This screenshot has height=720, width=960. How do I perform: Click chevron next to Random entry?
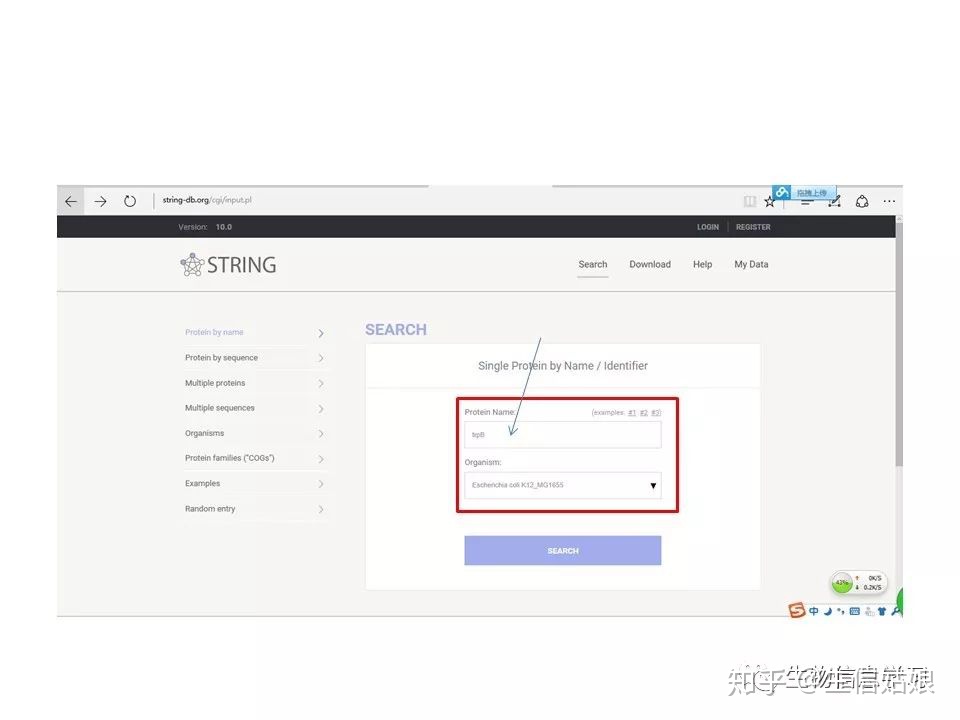tap(321, 509)
